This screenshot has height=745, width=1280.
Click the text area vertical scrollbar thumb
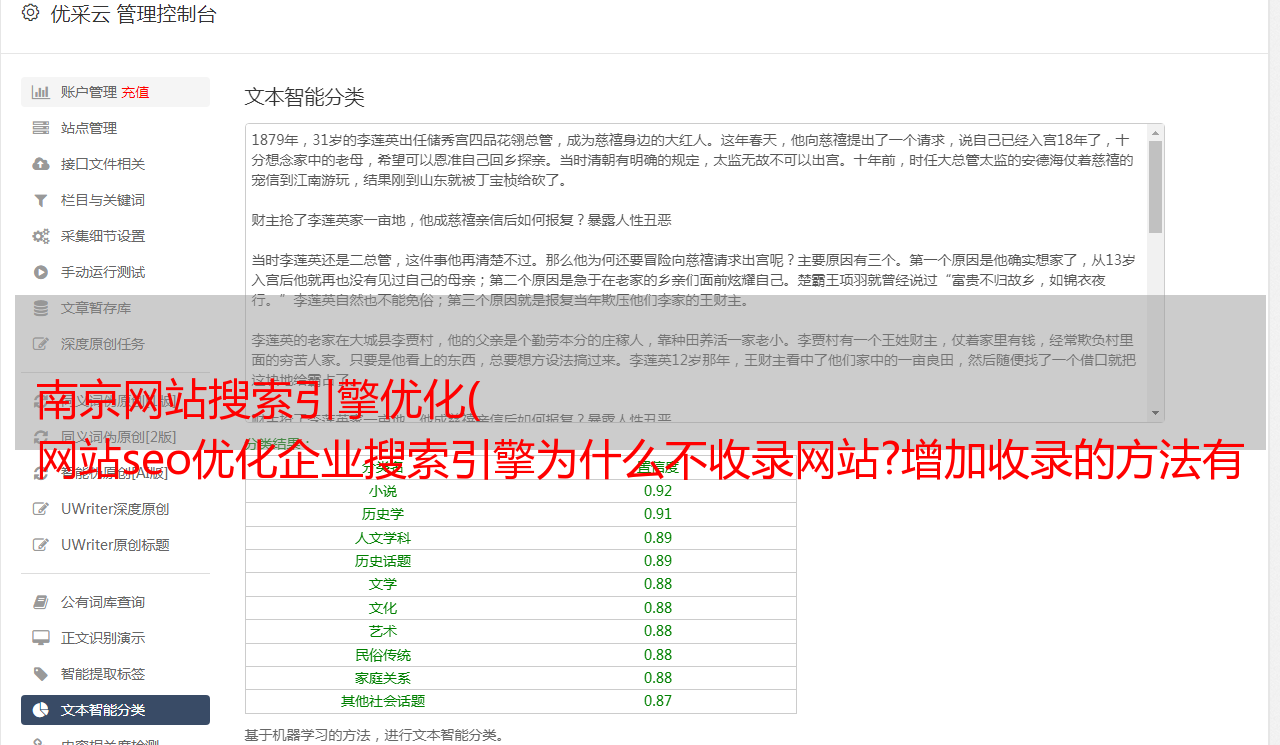[x=1156, y=187]
